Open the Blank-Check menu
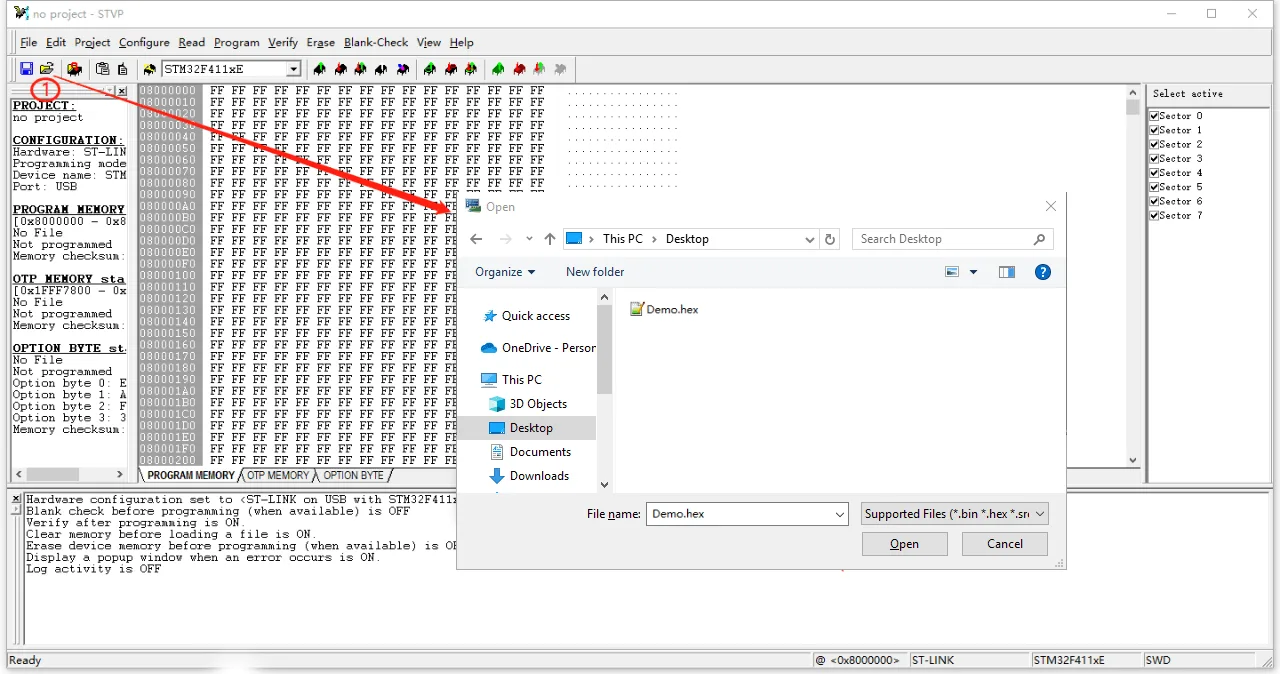The image size is (1280, 674). pyautogui.click(x=376, y=42)
